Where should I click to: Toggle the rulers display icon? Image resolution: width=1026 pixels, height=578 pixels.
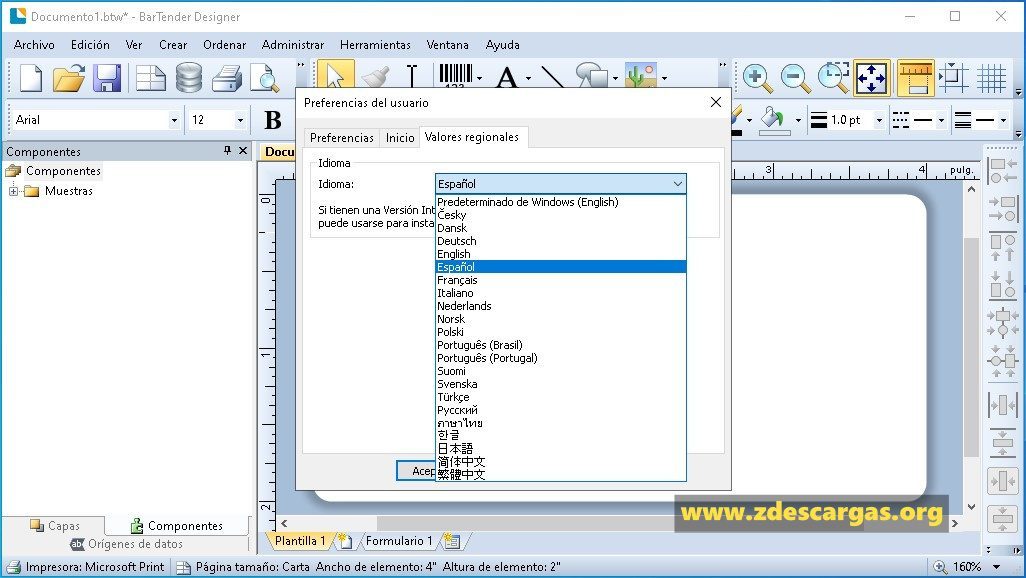(x=915, y=78)
